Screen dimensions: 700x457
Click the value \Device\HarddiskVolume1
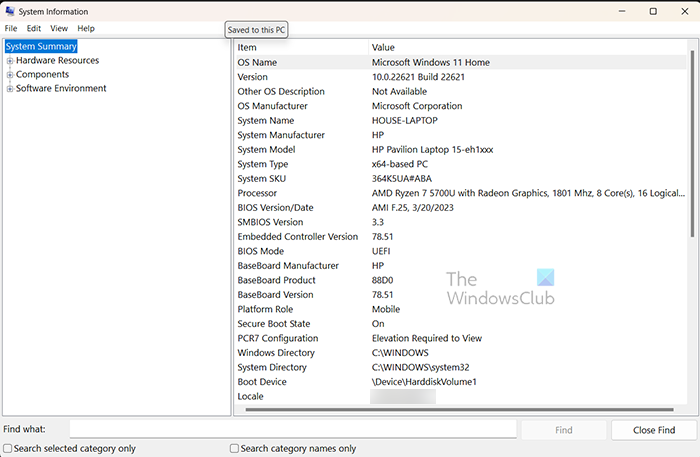(x=424, y=382)
